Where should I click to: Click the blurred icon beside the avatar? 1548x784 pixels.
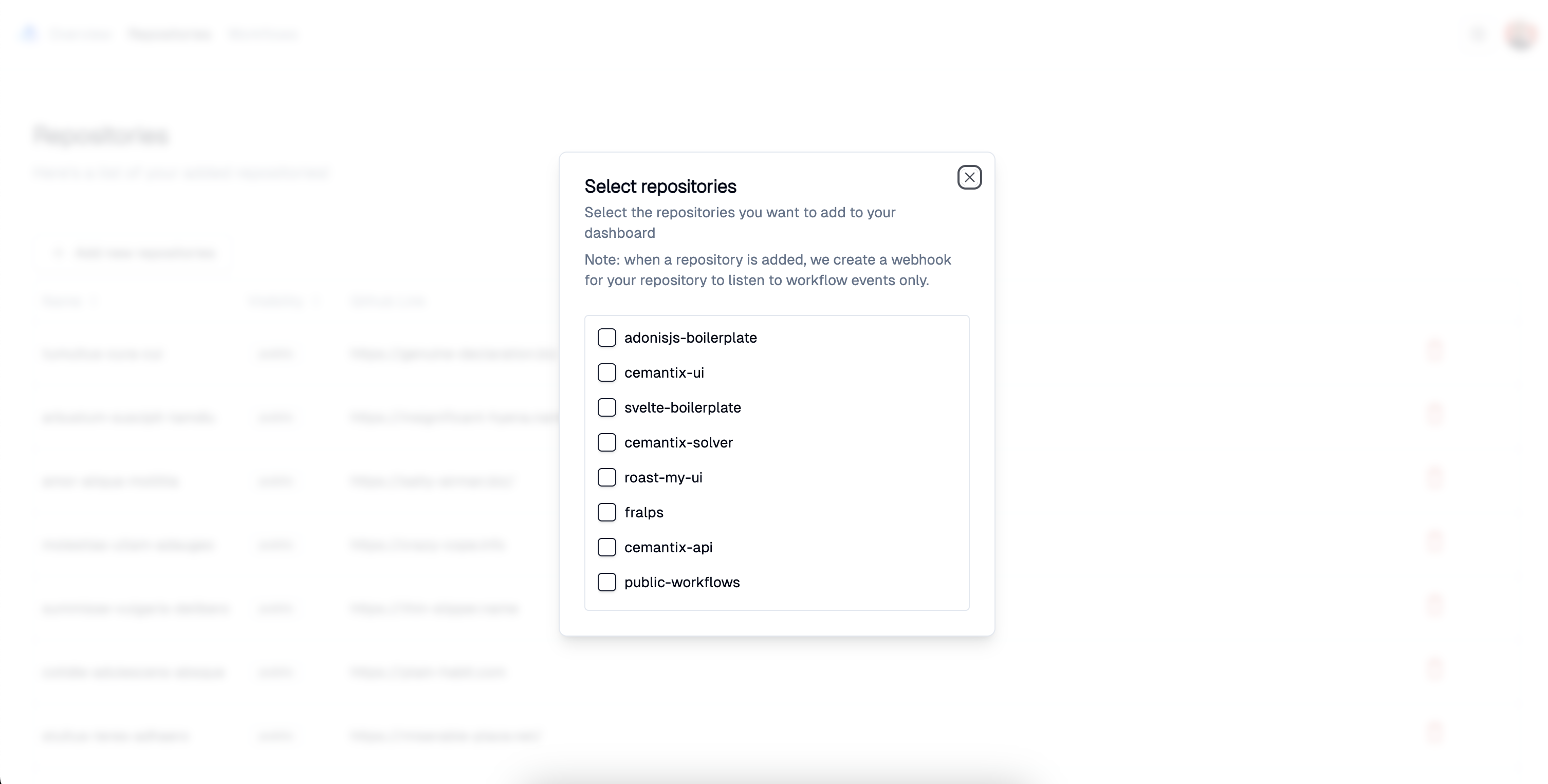click(1478, 34)
